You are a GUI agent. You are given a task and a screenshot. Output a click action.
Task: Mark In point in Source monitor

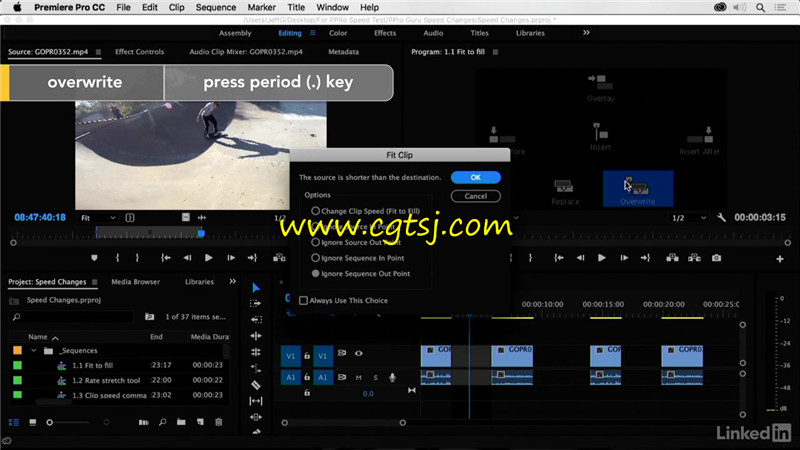(117, 258)
